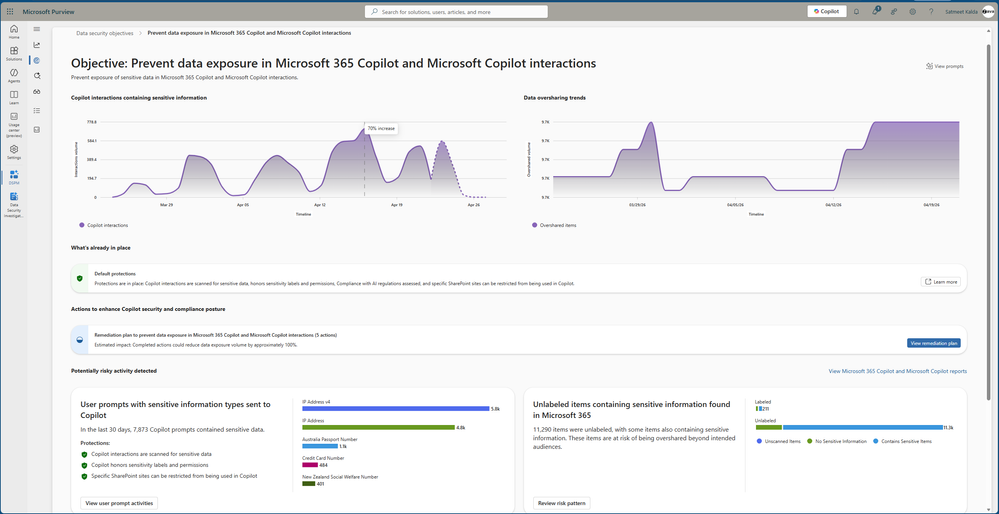Select DSPM in the left navigation
The image size is (999, 514).
14,176
